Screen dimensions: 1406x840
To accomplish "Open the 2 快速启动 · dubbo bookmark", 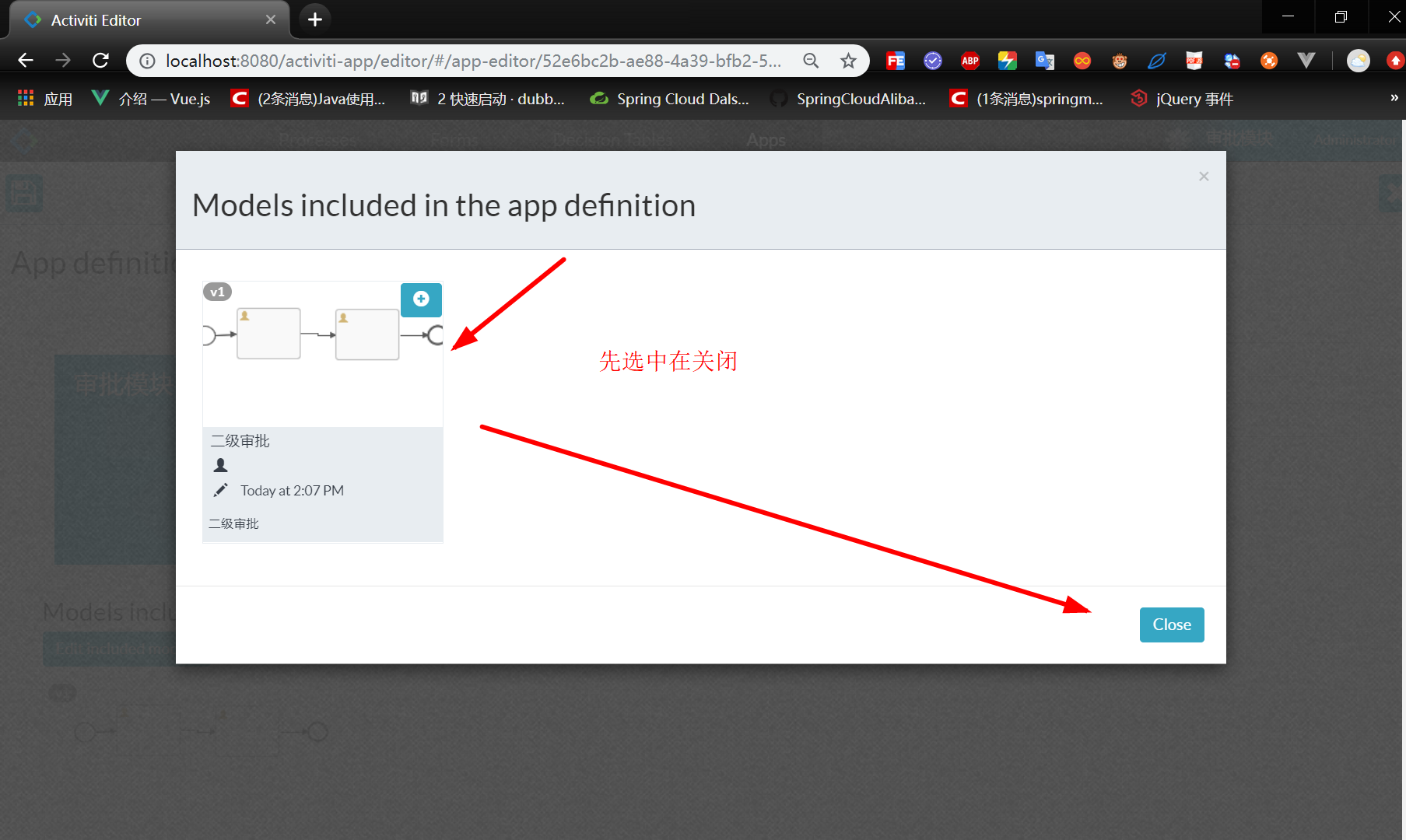I will (x=488, y=99).
